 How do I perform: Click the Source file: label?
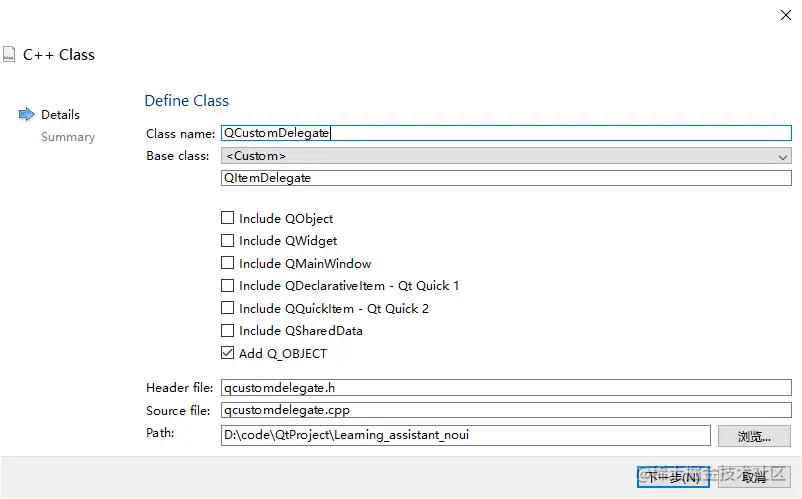coord(178,411)
